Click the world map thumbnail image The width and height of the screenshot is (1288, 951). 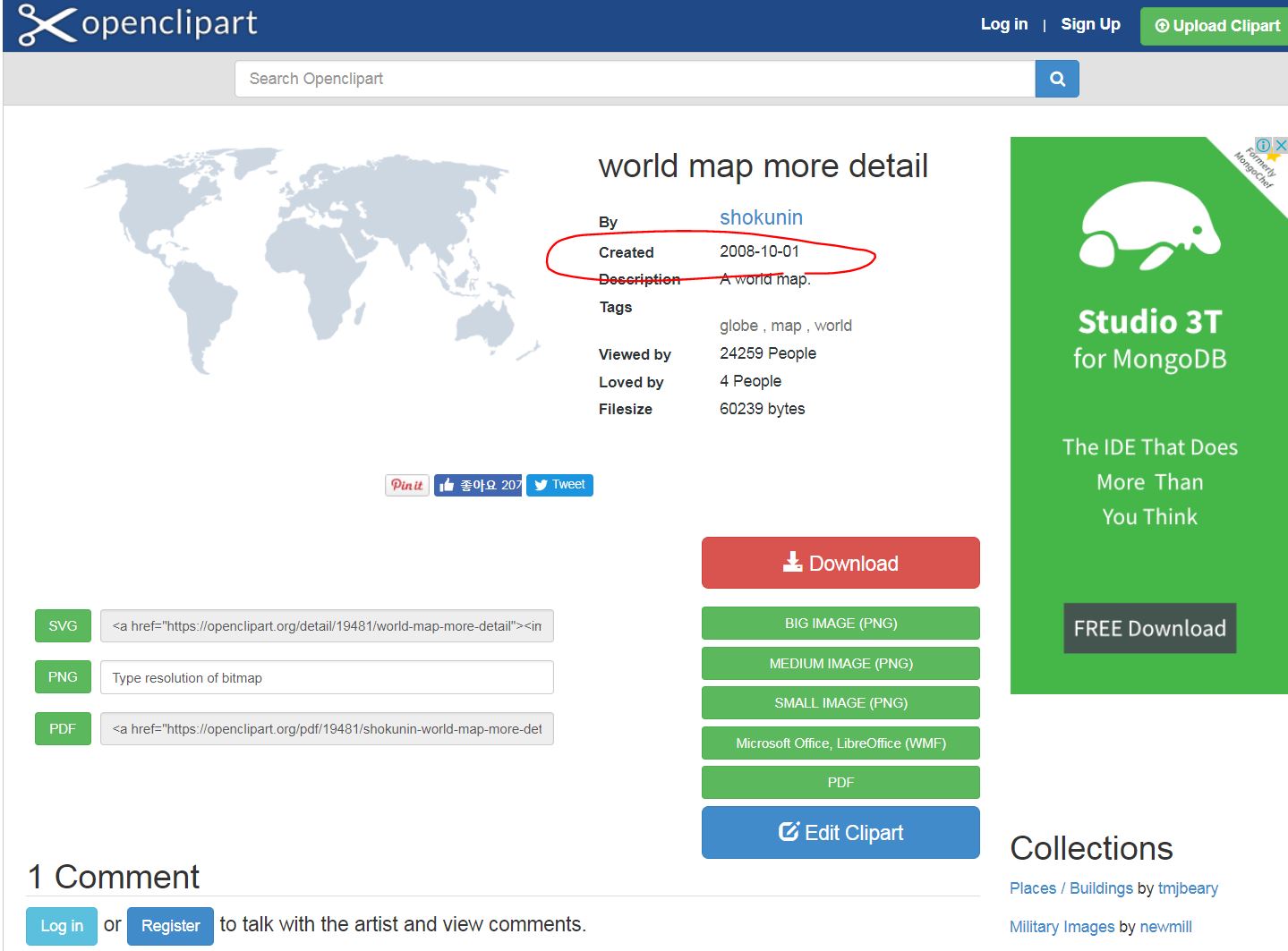click(313, 259)
